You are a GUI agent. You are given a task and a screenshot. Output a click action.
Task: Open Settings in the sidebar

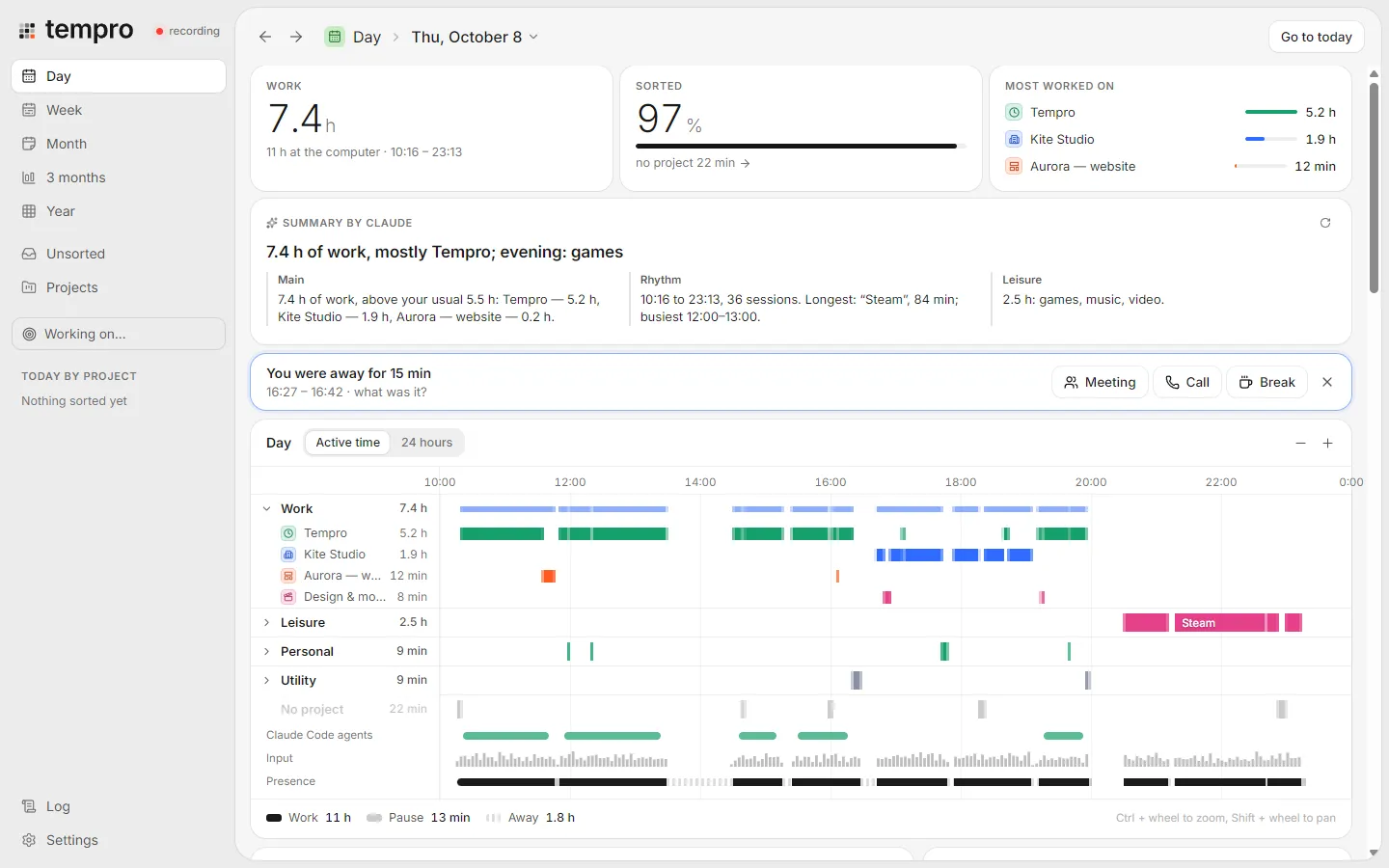tap(119, 840)
